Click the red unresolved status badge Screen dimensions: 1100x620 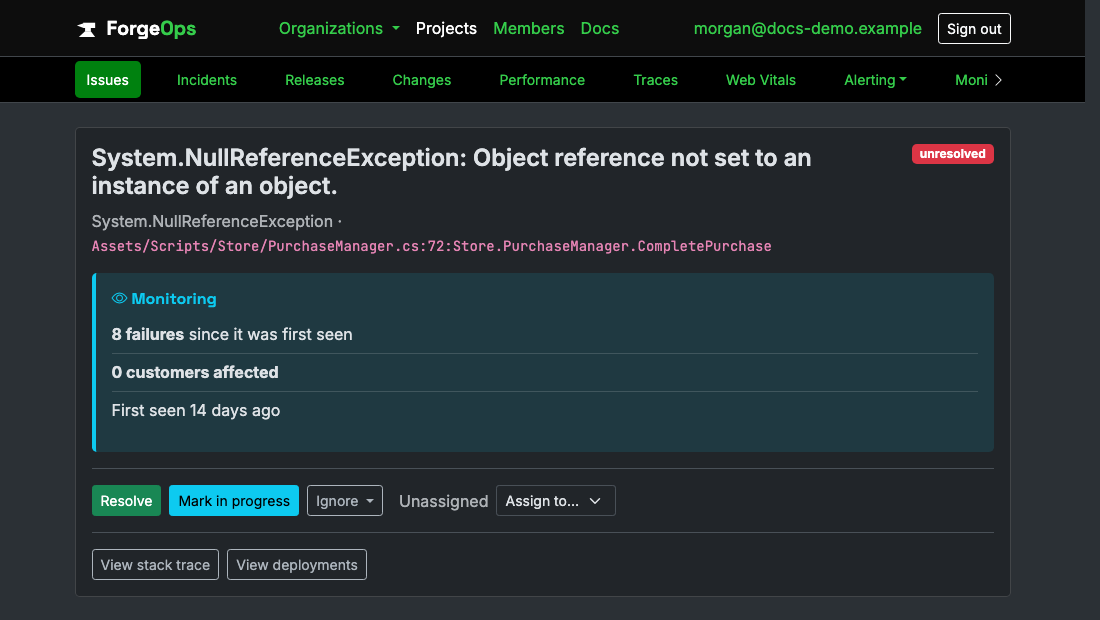952,154
